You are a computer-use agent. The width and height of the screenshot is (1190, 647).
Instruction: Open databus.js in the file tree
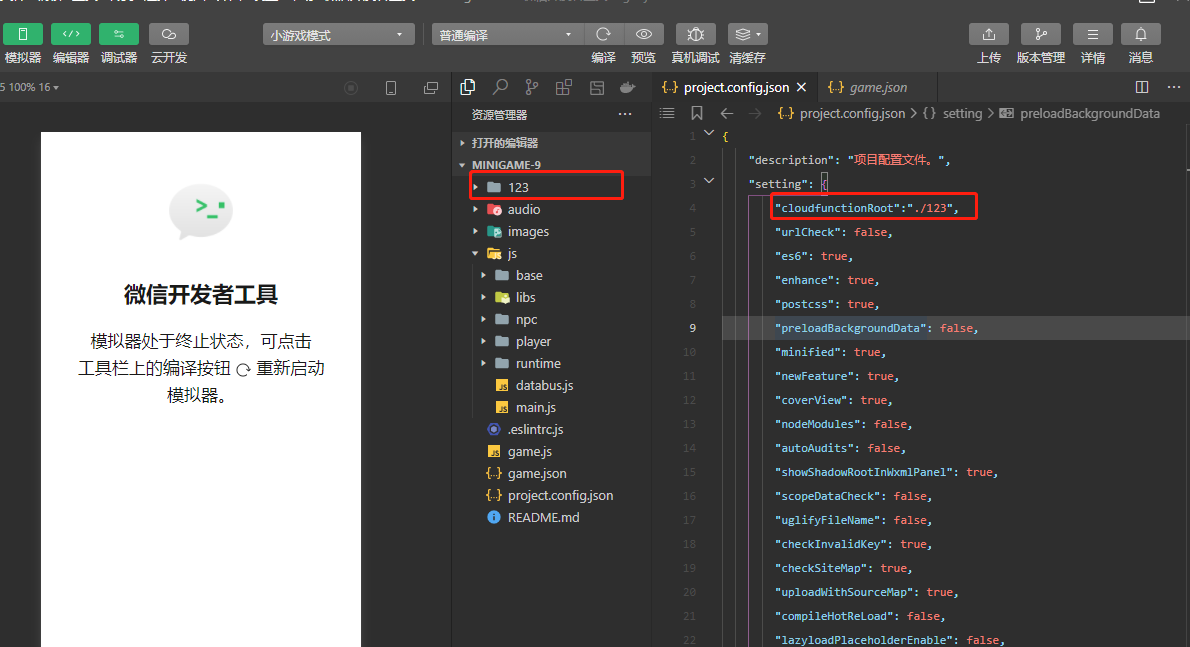[552, 385]
